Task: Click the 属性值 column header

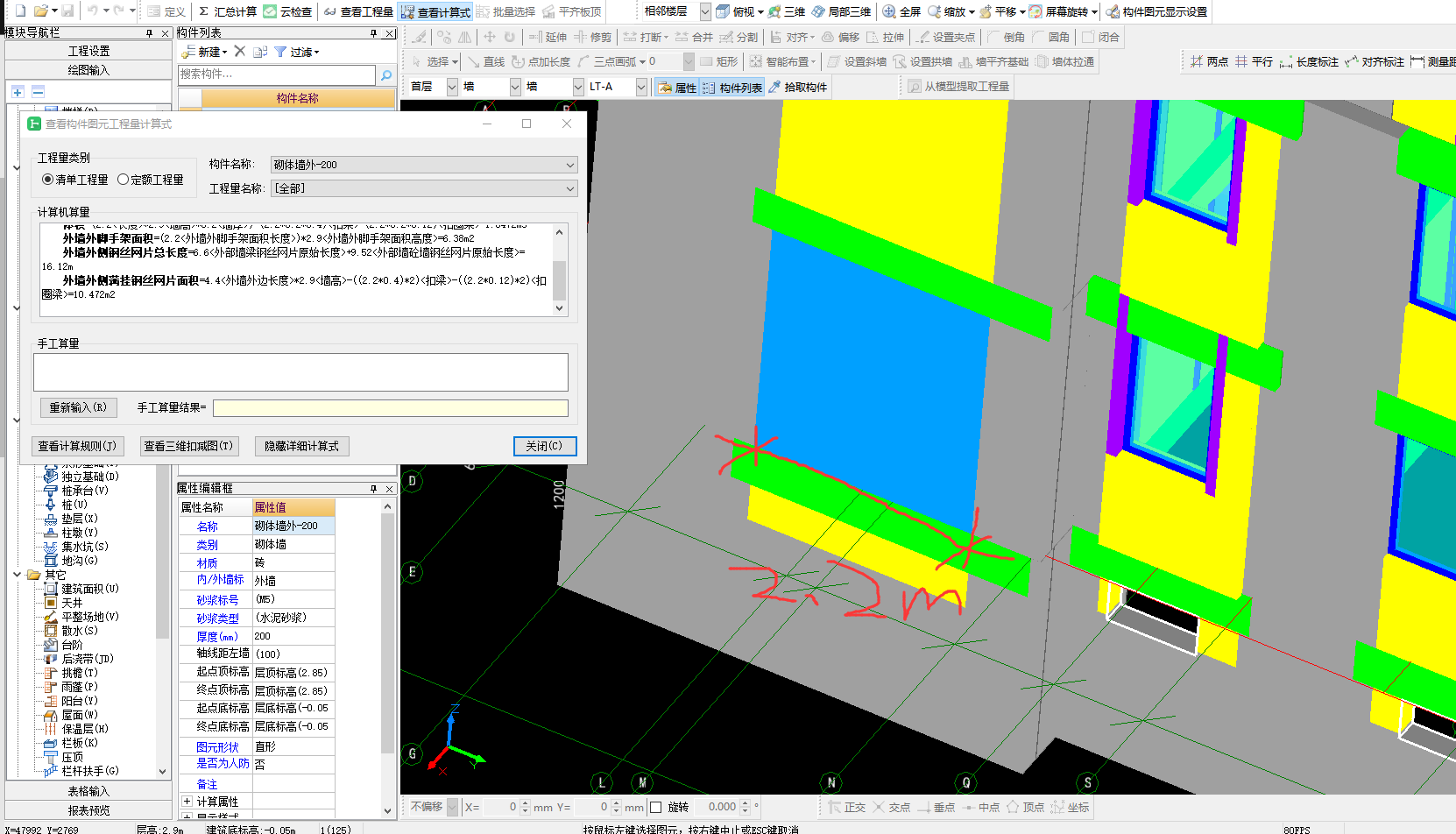Action: pyautogui.click(x=293, y=507)
